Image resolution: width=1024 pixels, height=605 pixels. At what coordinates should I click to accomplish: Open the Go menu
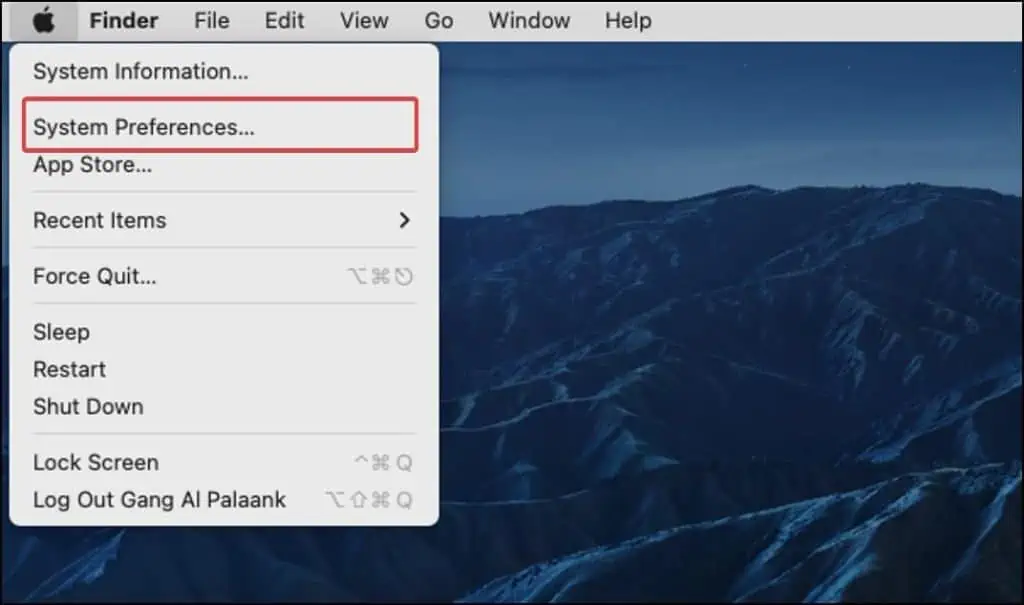[x=438, y=20]
